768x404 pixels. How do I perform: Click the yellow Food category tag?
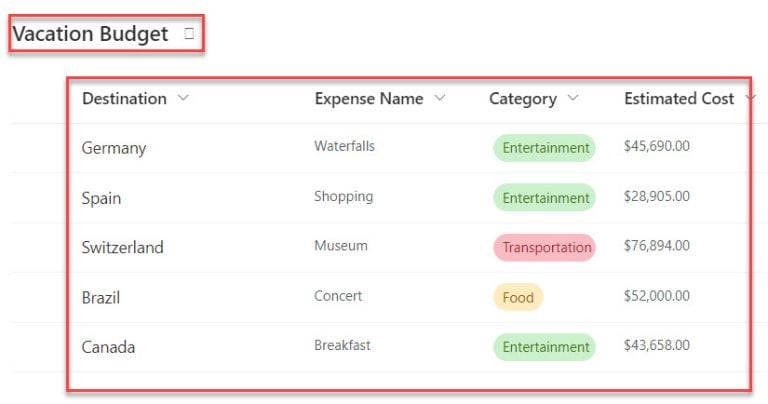[518, 297]
